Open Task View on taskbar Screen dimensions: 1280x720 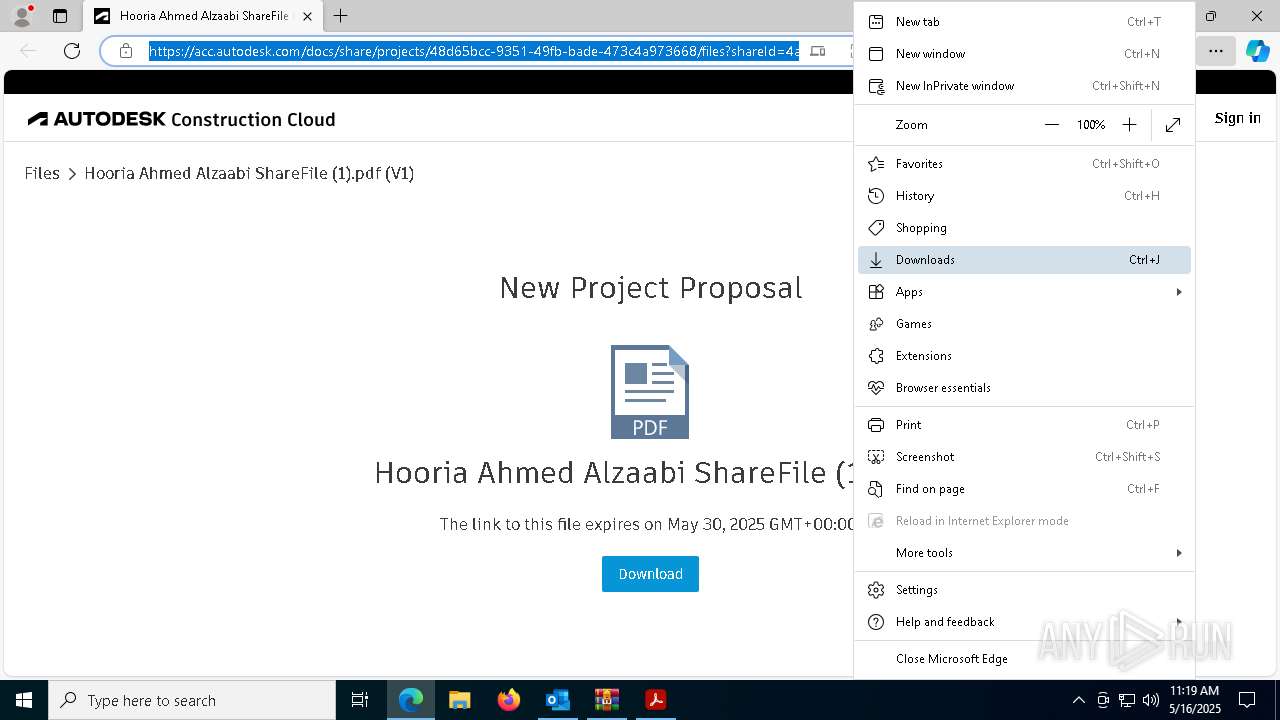360,700
